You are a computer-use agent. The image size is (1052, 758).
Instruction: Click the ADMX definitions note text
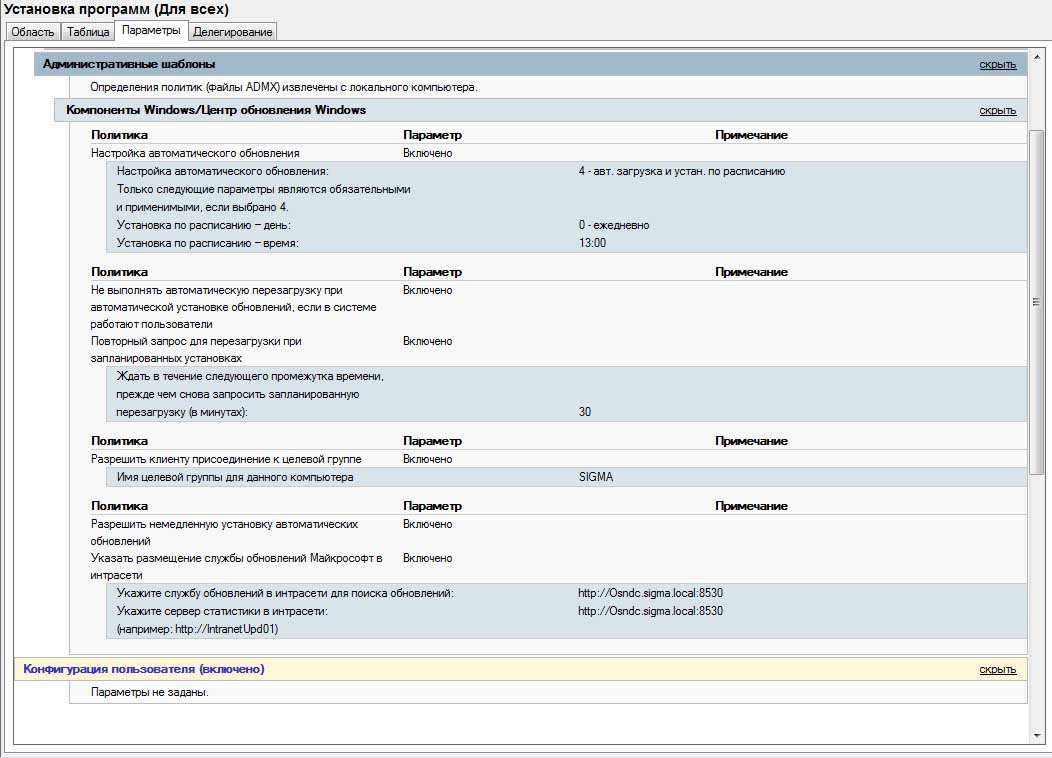pos(284,87)
